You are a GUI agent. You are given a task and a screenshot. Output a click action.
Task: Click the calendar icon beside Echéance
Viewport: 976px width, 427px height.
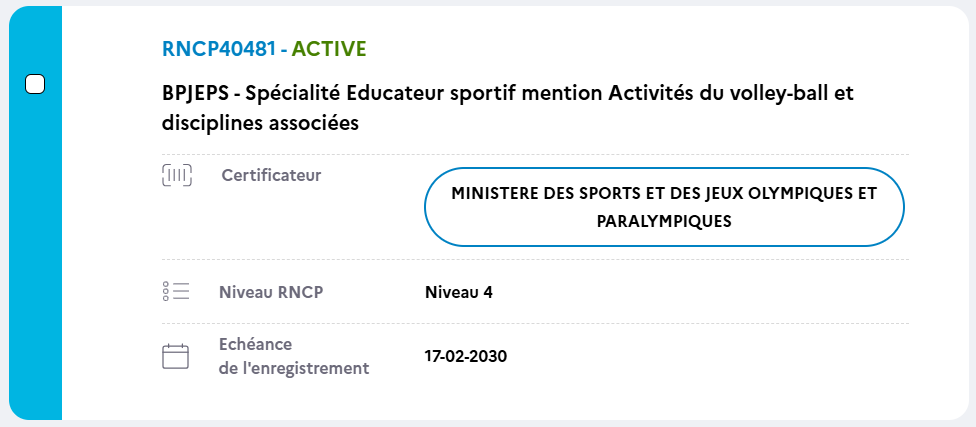click(x=176, y=356)
